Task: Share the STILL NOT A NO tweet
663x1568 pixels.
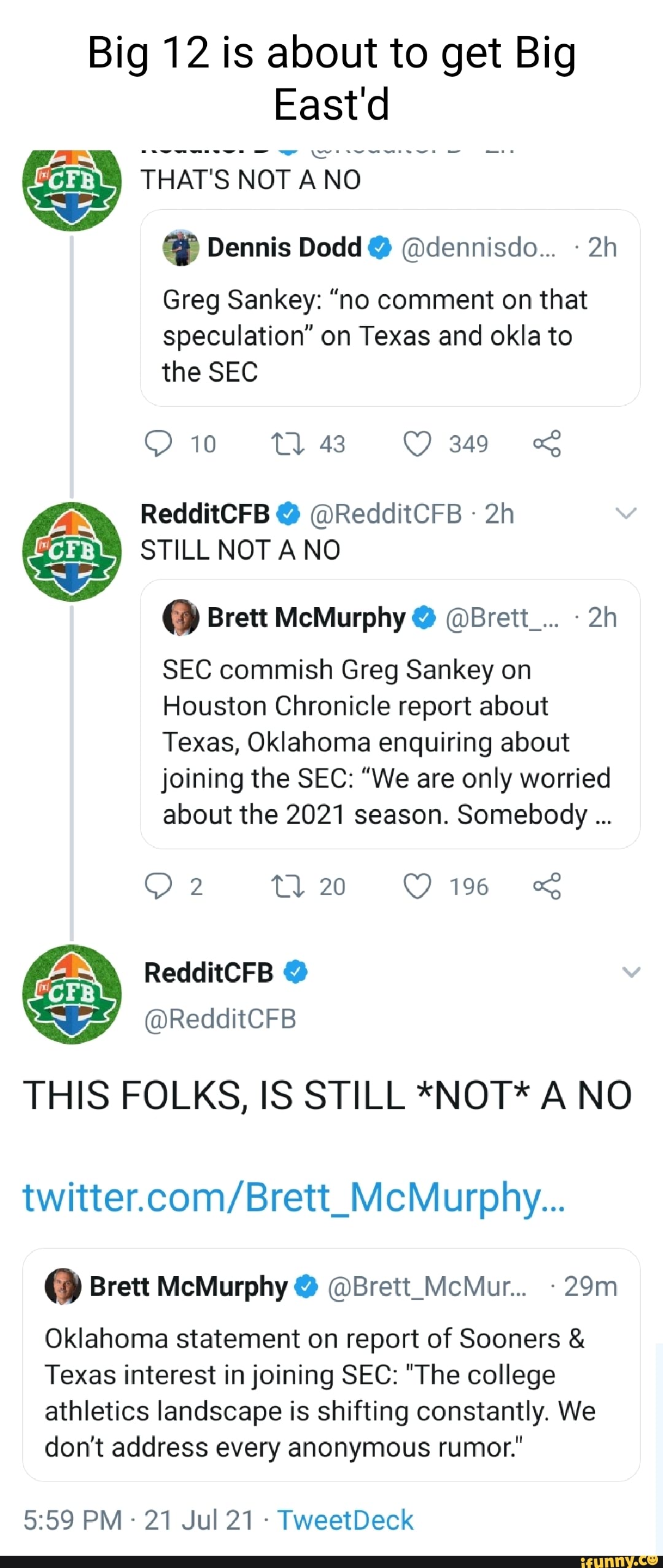Action: (547, 886)
